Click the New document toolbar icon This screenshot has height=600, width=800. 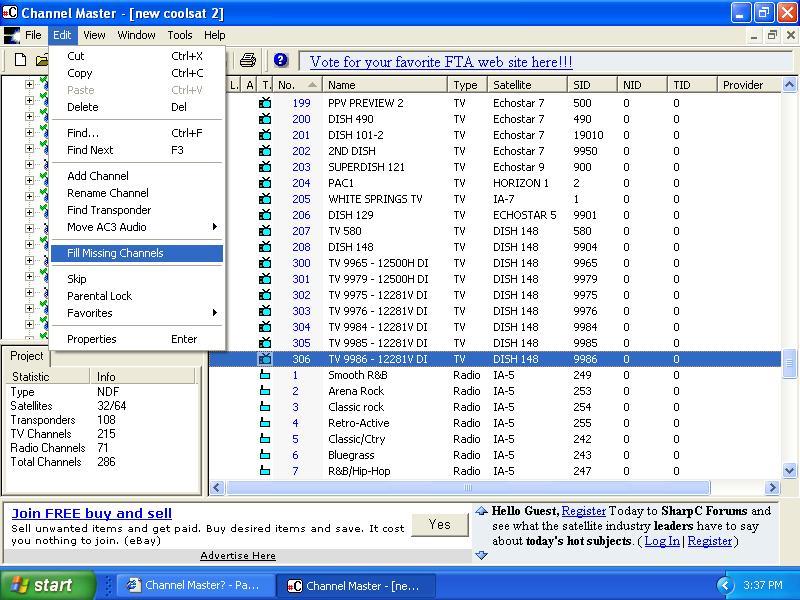click(20, 60)
